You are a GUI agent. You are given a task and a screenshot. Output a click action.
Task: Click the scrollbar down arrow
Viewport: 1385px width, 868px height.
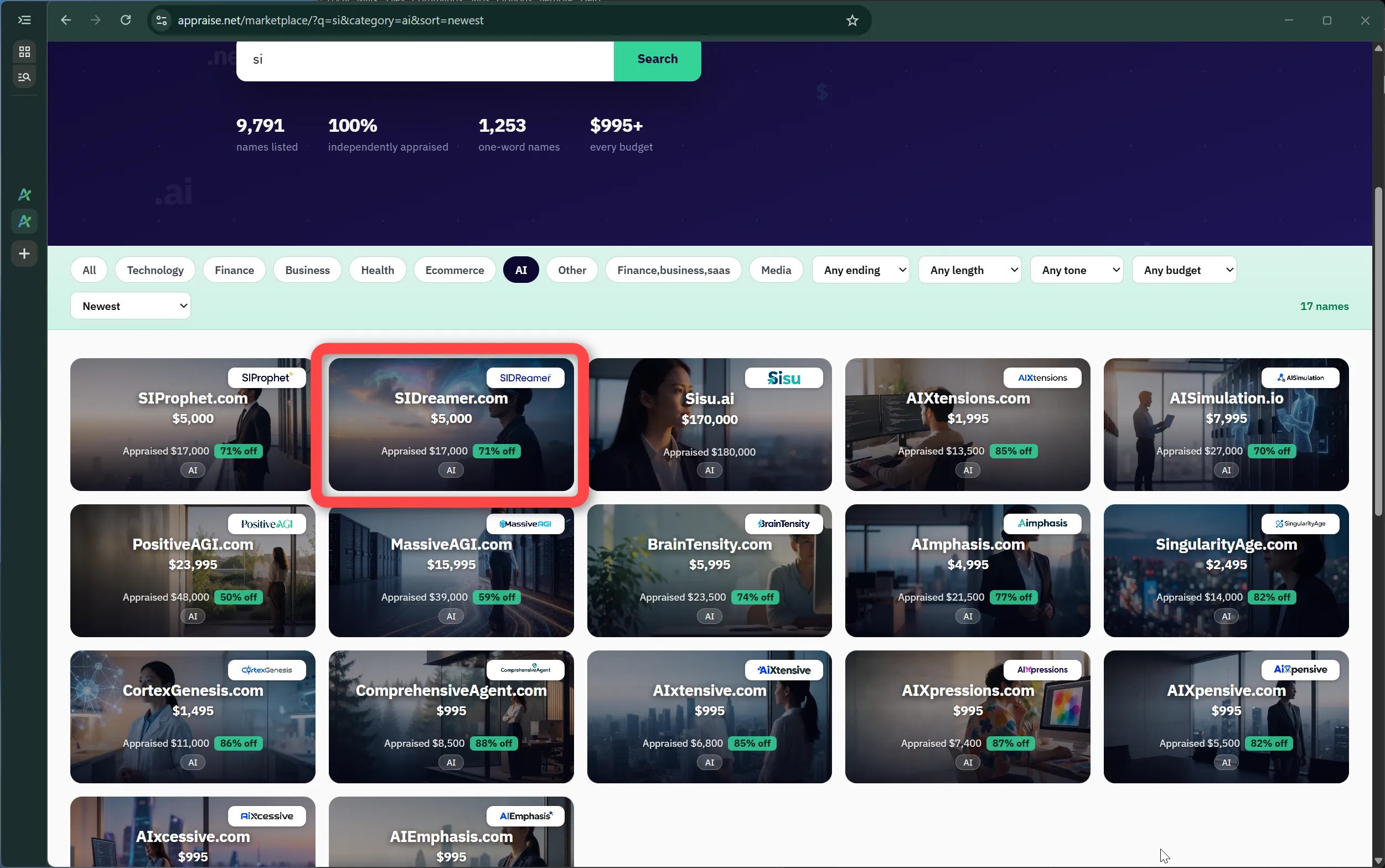[1379, 861]
